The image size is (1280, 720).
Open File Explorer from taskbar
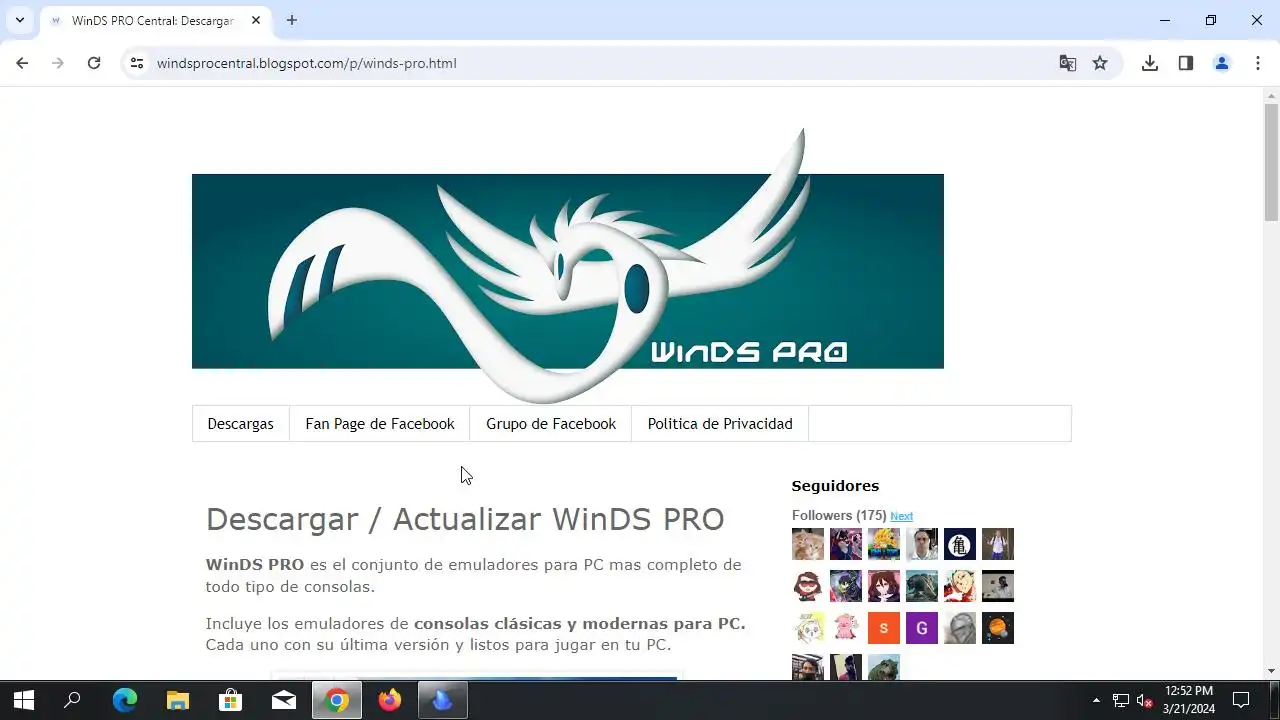(178, 700)
